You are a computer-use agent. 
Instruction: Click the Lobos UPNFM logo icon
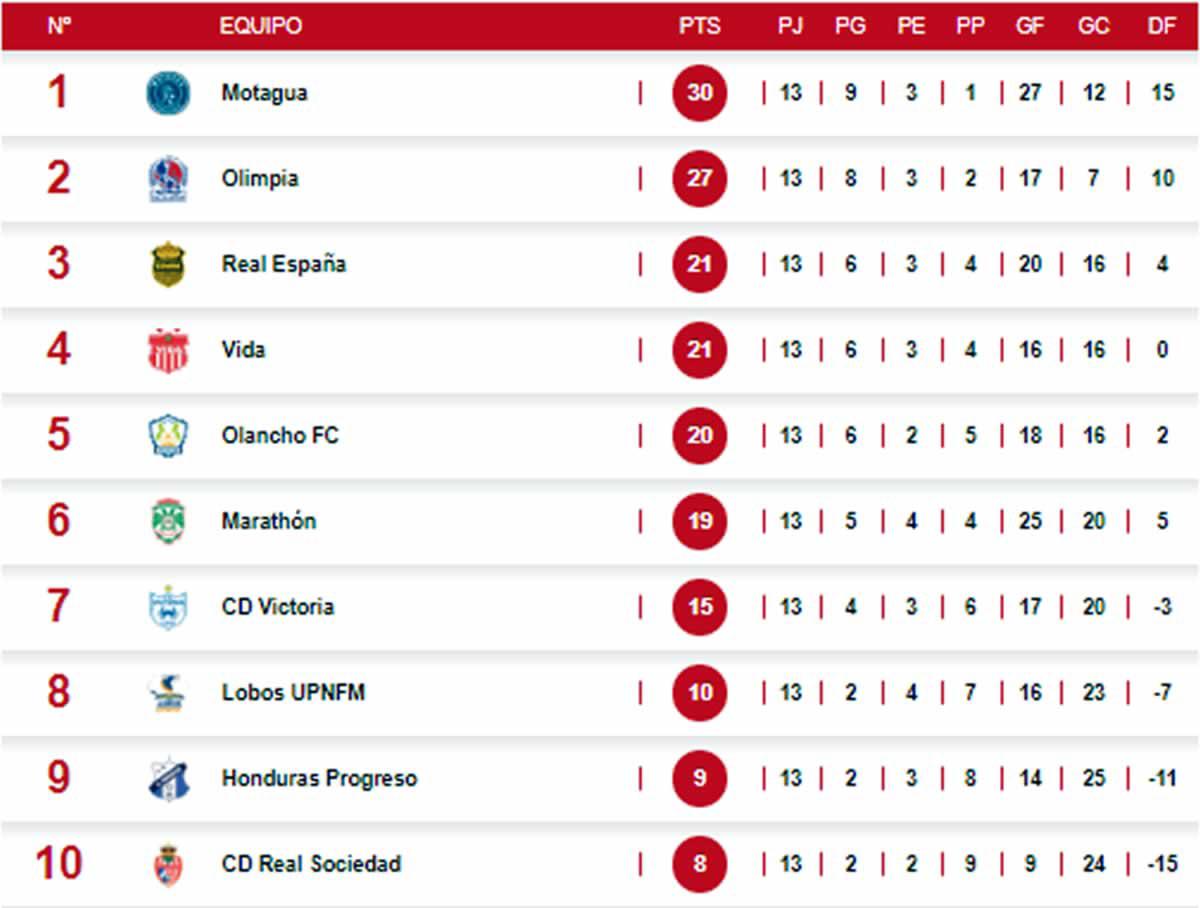pos(168,693)
